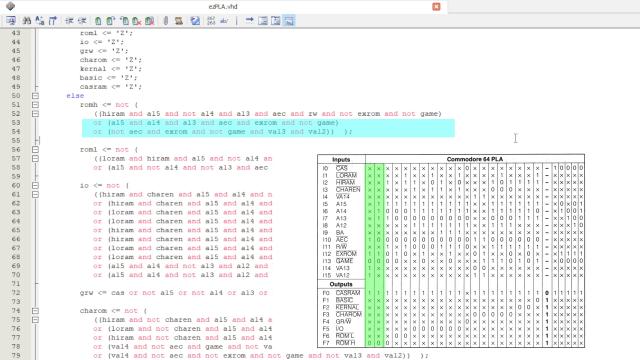Click the right arrow toolbar icon
Image resolution: width=640 pixels, height=360 pixels.
click(x=249, y=20)
